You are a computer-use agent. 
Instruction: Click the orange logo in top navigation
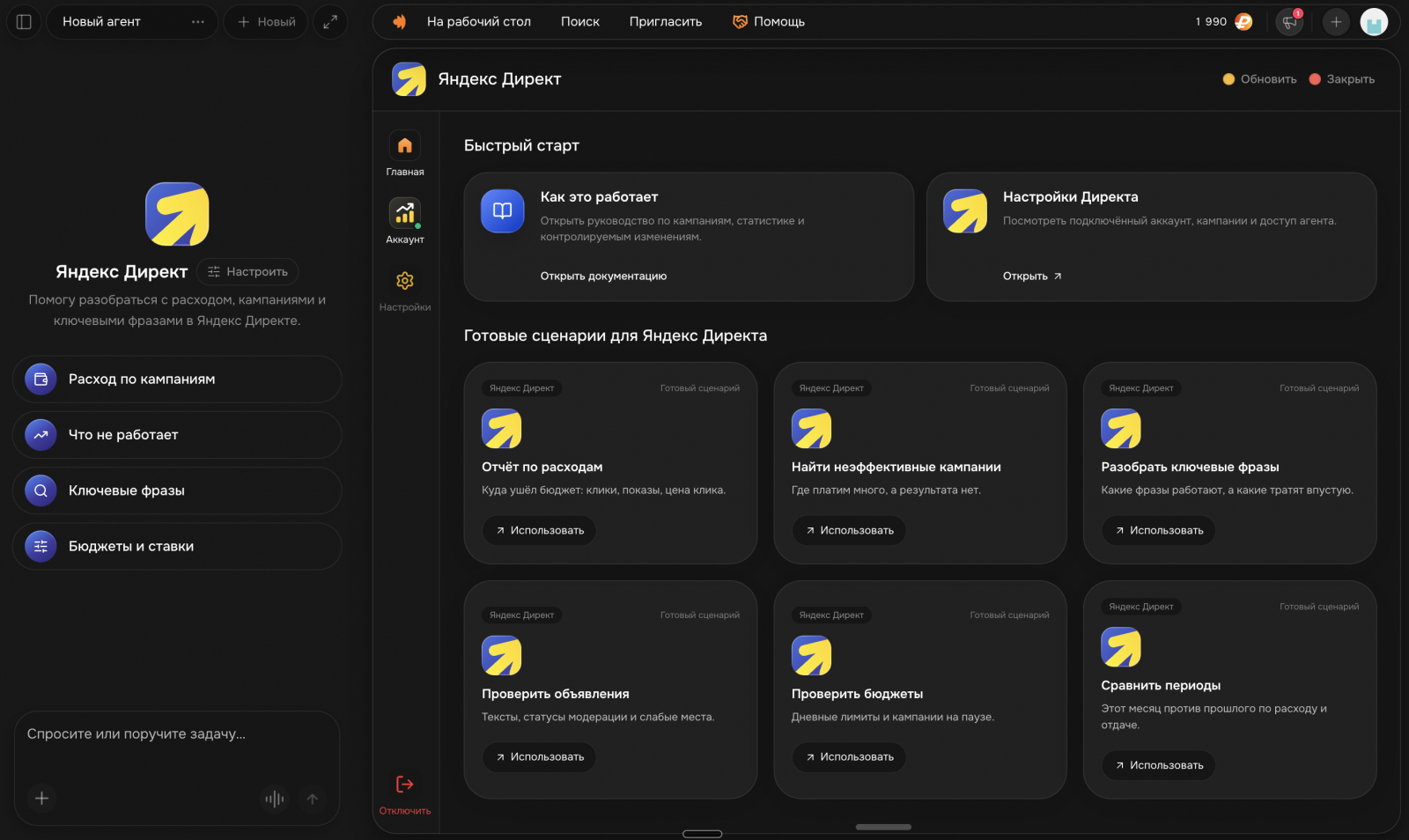(x=400, y=22)
